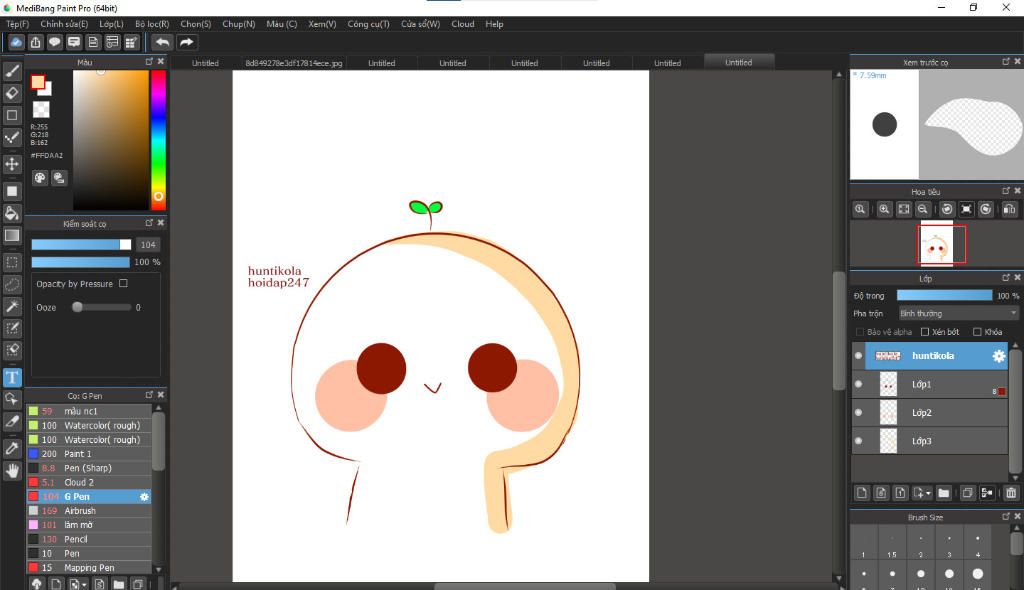The image size is (1024, 590).
Task: Switch to the 8d849278e3df17814ece.jpg tab
Action: [x=294, y=63]
